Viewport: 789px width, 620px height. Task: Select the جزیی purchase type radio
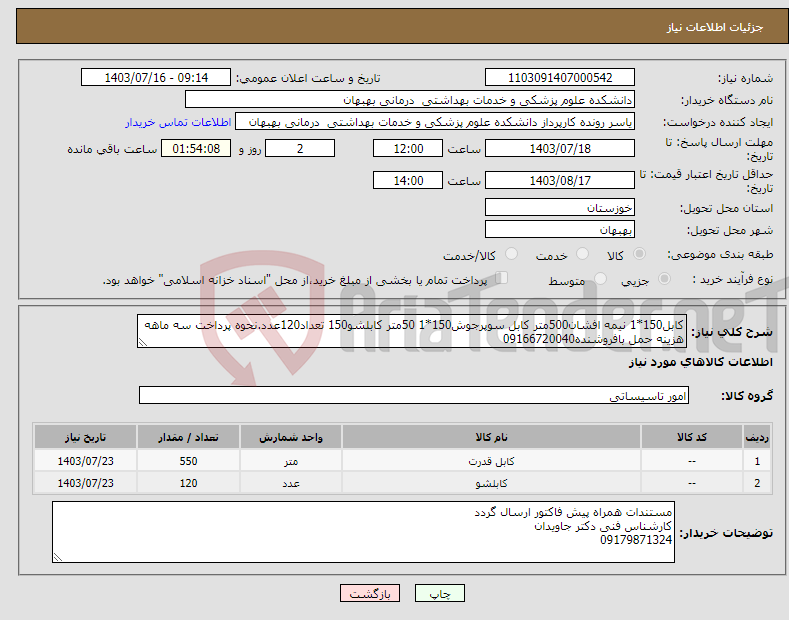tap(664, 278)
